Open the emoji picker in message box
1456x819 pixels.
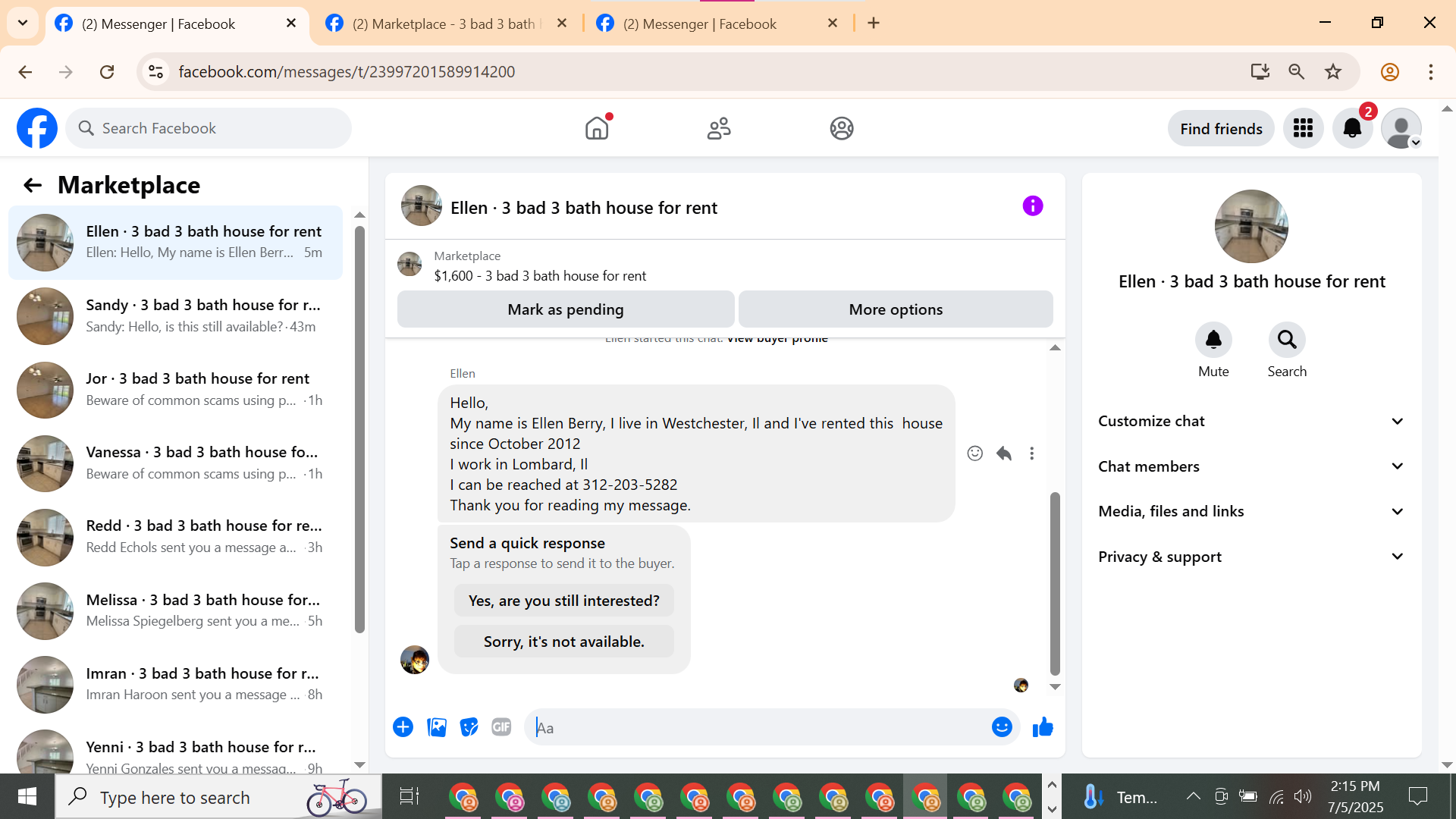tap(1002, 727)
